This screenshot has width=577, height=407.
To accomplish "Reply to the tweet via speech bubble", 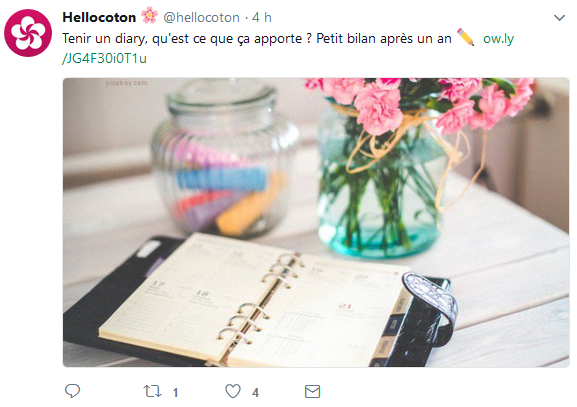I will pyautogui.click(x=72, y=391).
